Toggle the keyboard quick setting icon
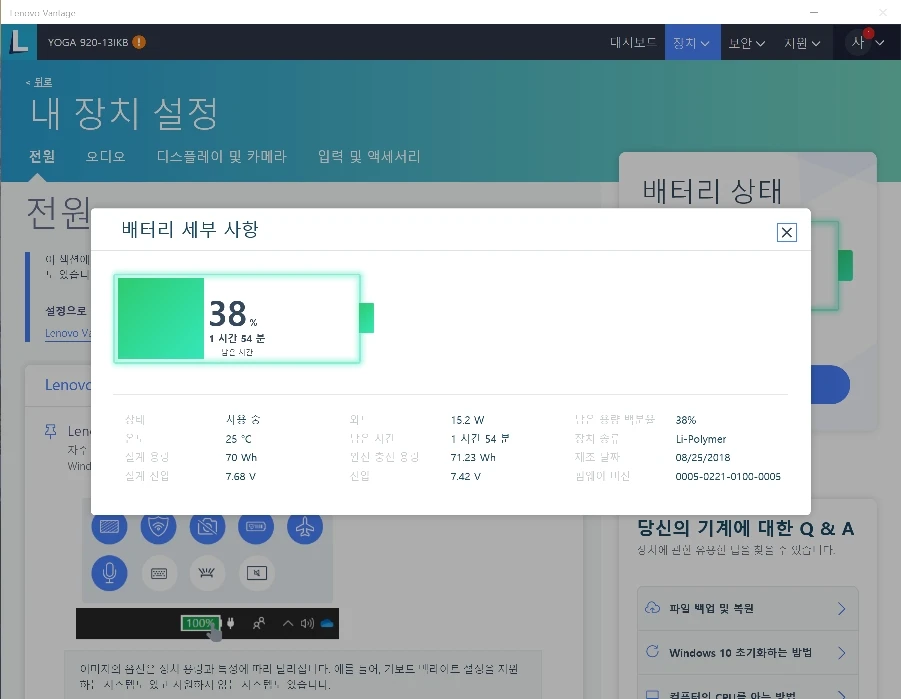The image size is (901, 699). tap(159, 573)
